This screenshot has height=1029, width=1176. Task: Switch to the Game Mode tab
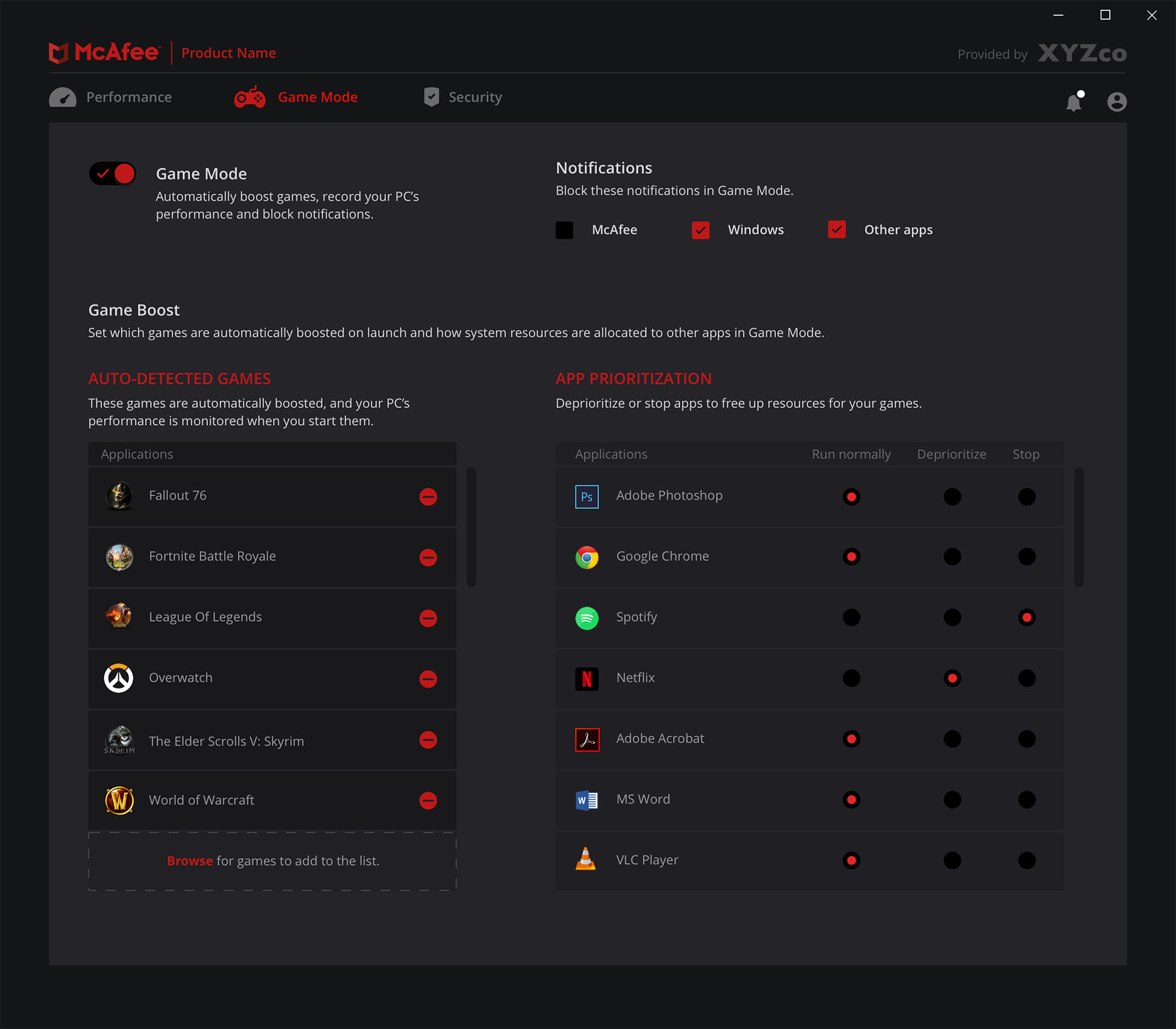(x=296, y=97)
